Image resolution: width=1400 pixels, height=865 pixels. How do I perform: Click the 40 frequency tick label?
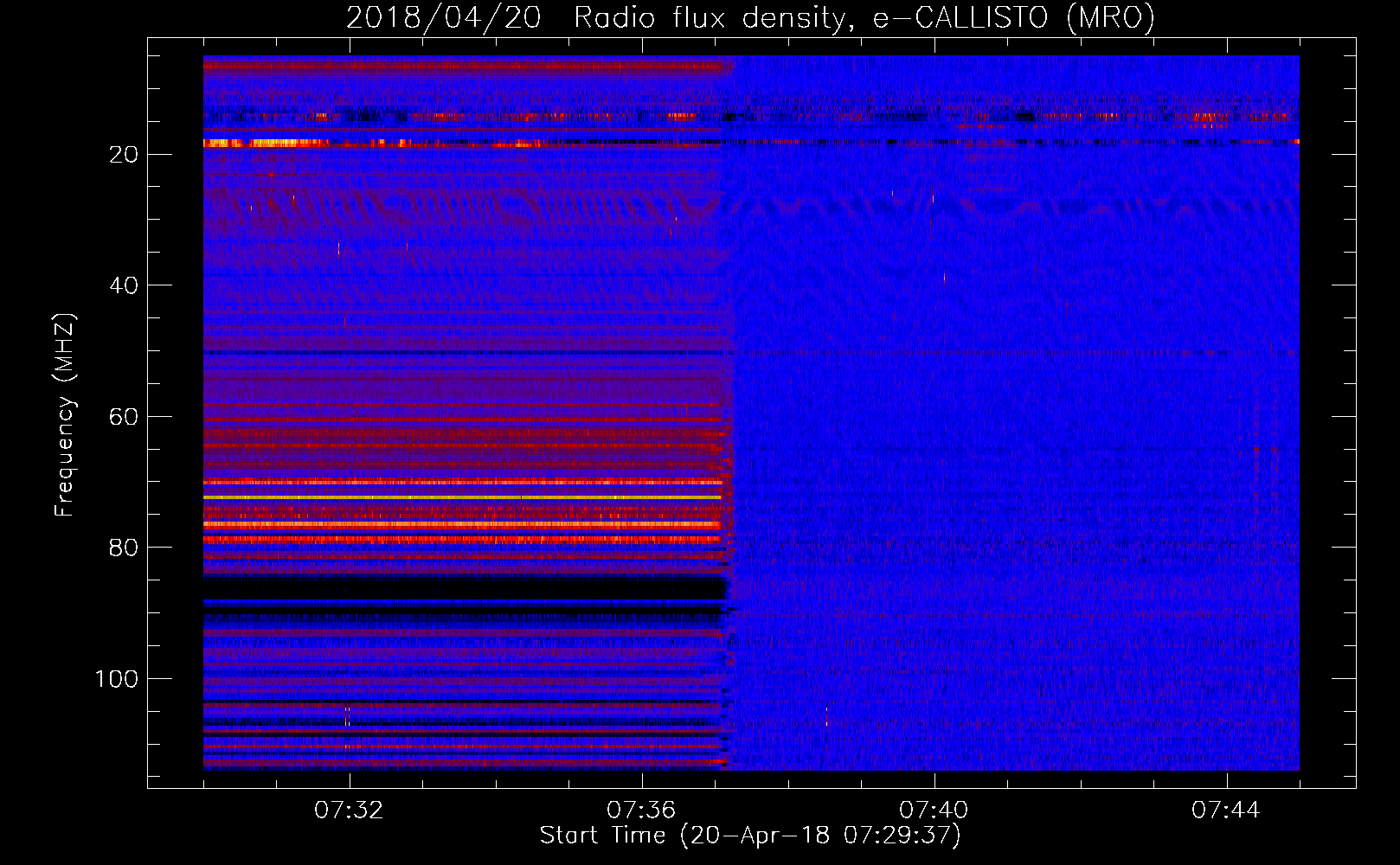point(125,285)
